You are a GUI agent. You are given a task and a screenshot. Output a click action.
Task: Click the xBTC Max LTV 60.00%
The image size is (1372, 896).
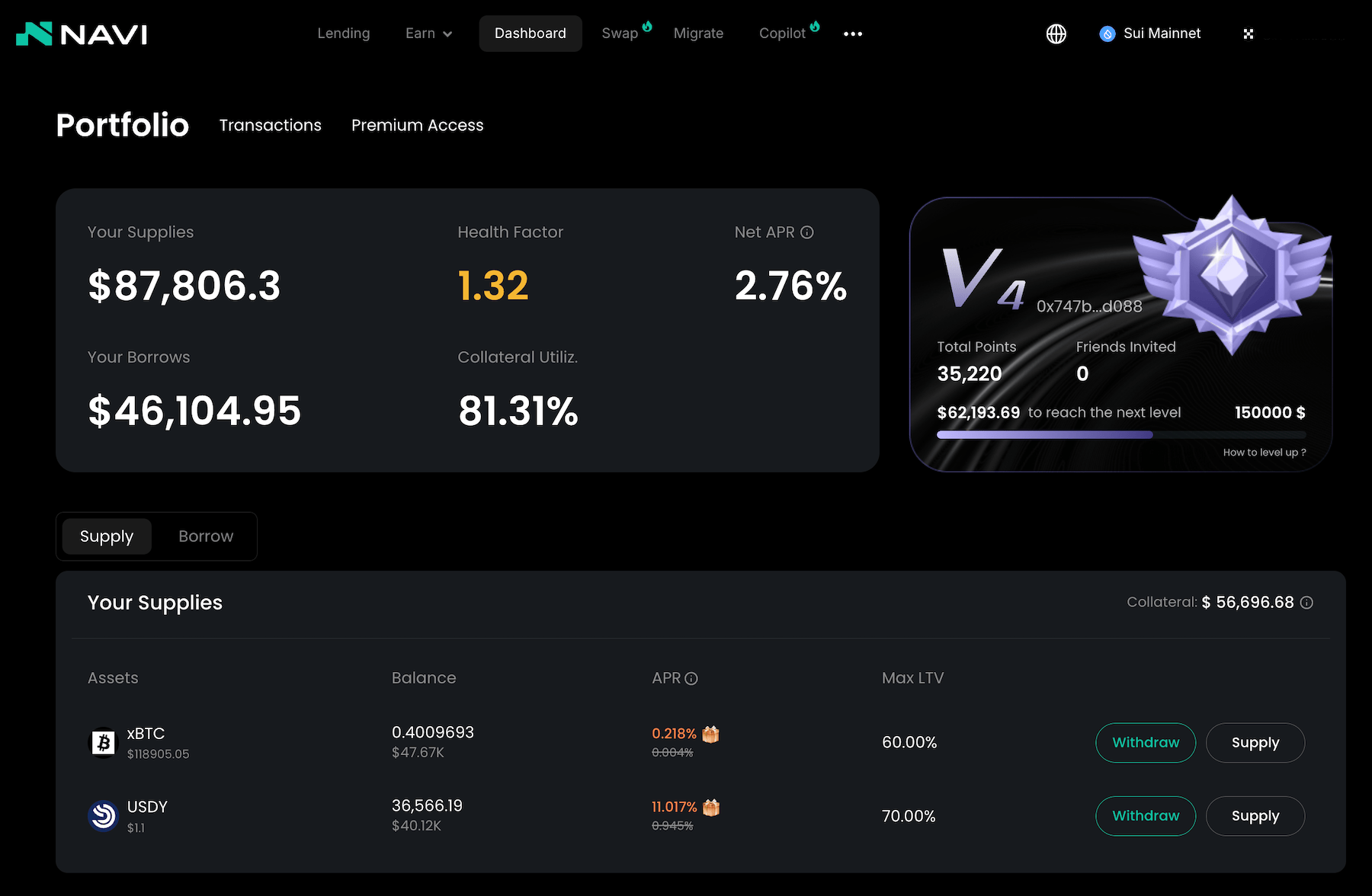(x=909, y=743)
